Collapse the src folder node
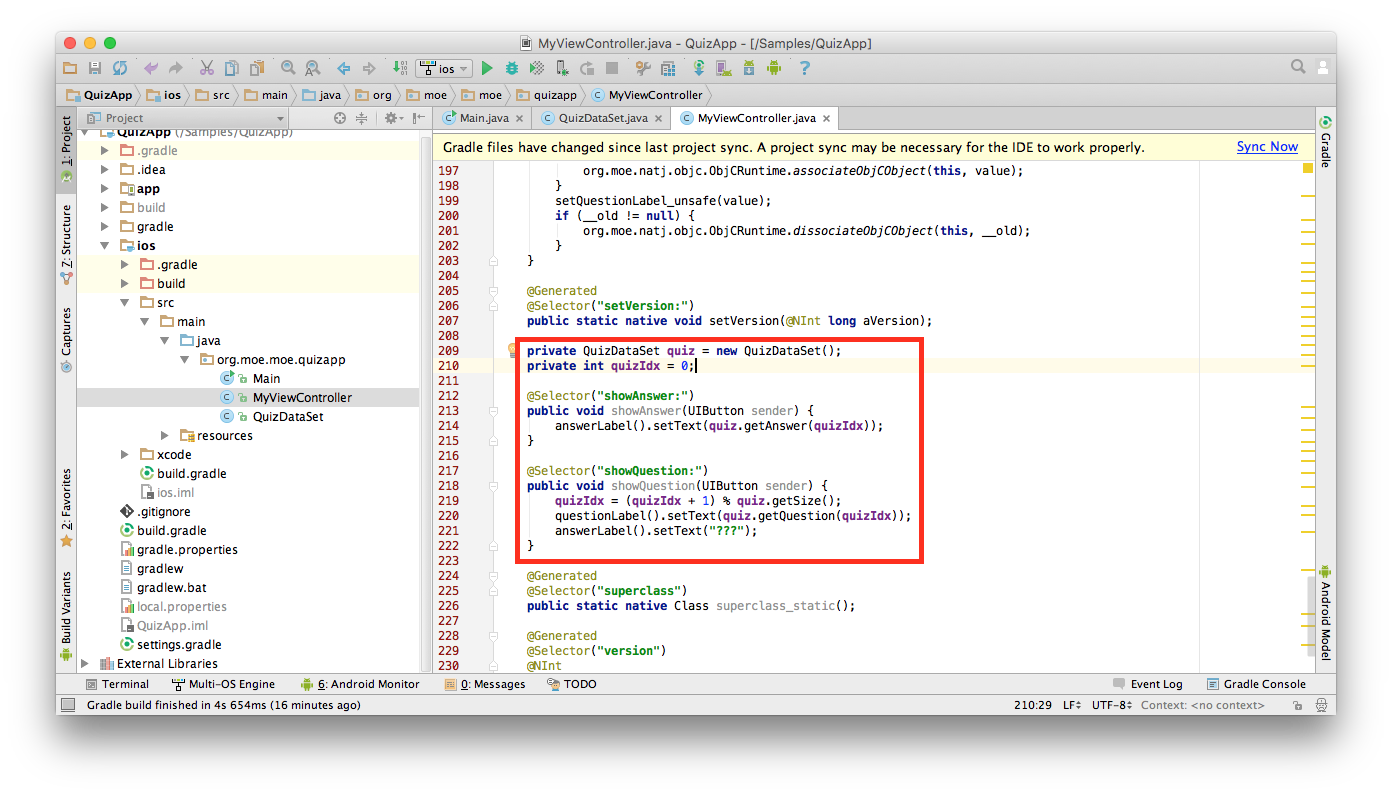 (x=125, y=302)
